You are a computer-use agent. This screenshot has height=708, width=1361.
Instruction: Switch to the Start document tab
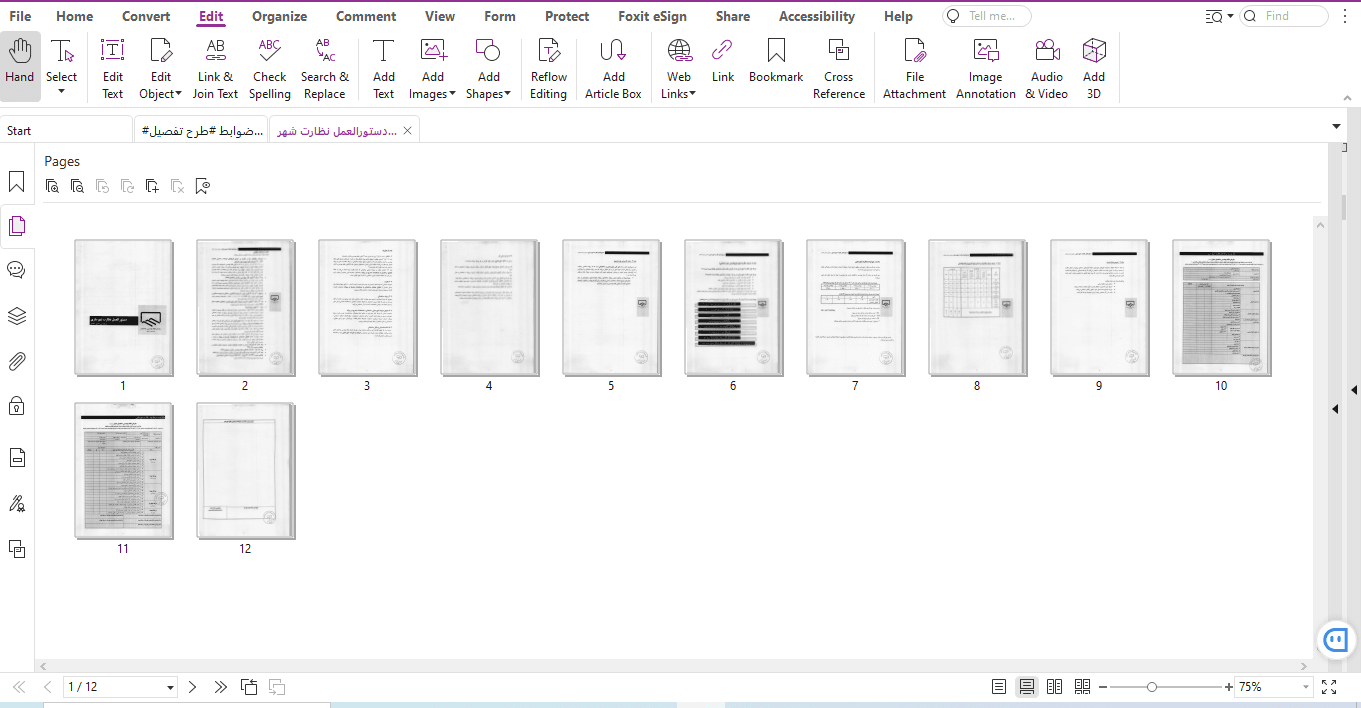[66, 131]
